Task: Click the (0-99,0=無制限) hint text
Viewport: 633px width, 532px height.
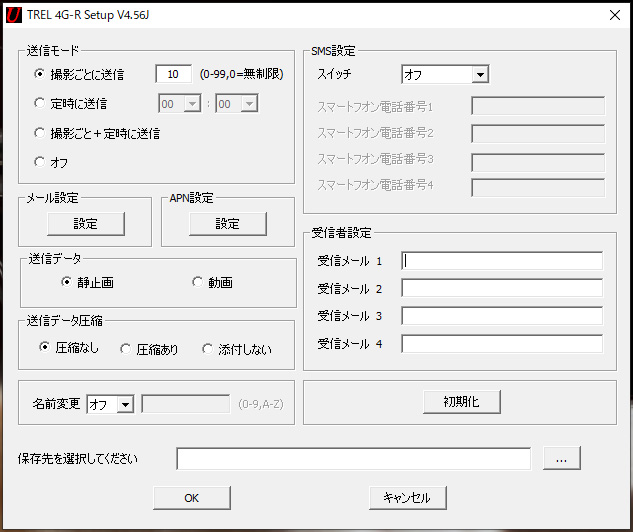Action: point(241,74)
